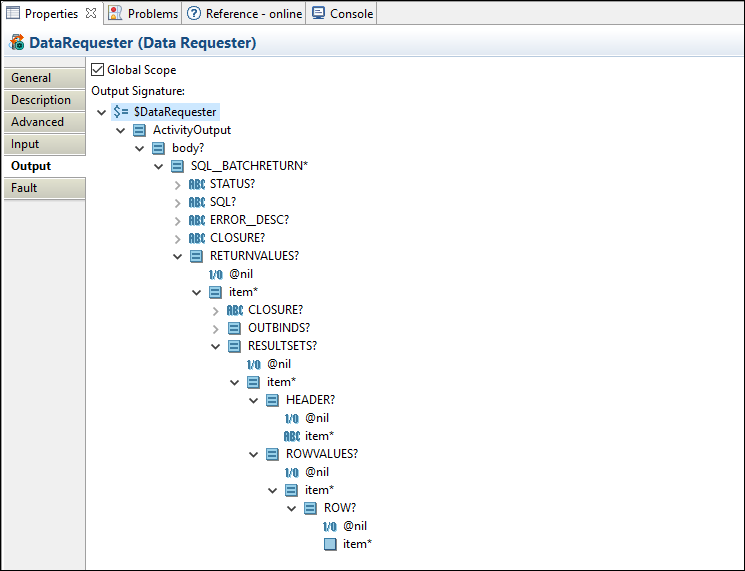745x571 pixels.
Task: Click the element icon next to RESULTSETS?
Action: (x=235, y=346)
